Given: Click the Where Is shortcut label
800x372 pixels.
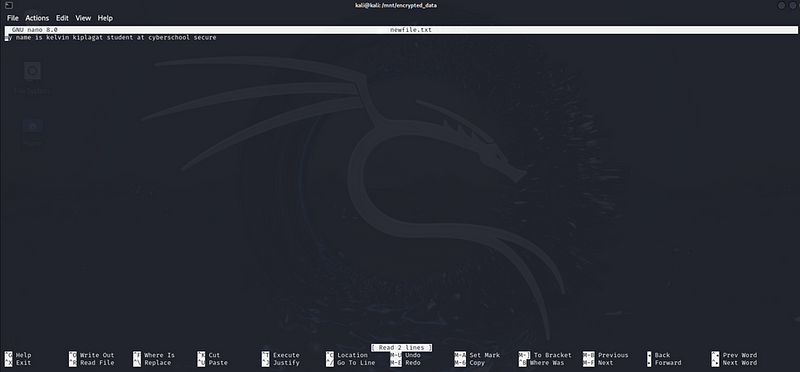Looking at the screenshot, I should [159, 355].
